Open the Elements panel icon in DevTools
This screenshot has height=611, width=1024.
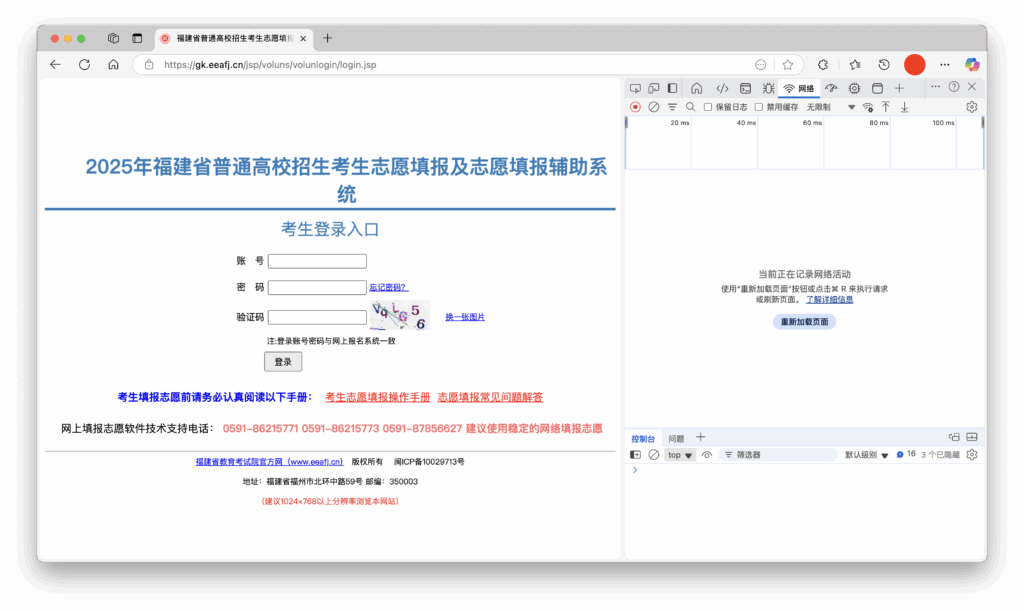[x=722, y=88]
